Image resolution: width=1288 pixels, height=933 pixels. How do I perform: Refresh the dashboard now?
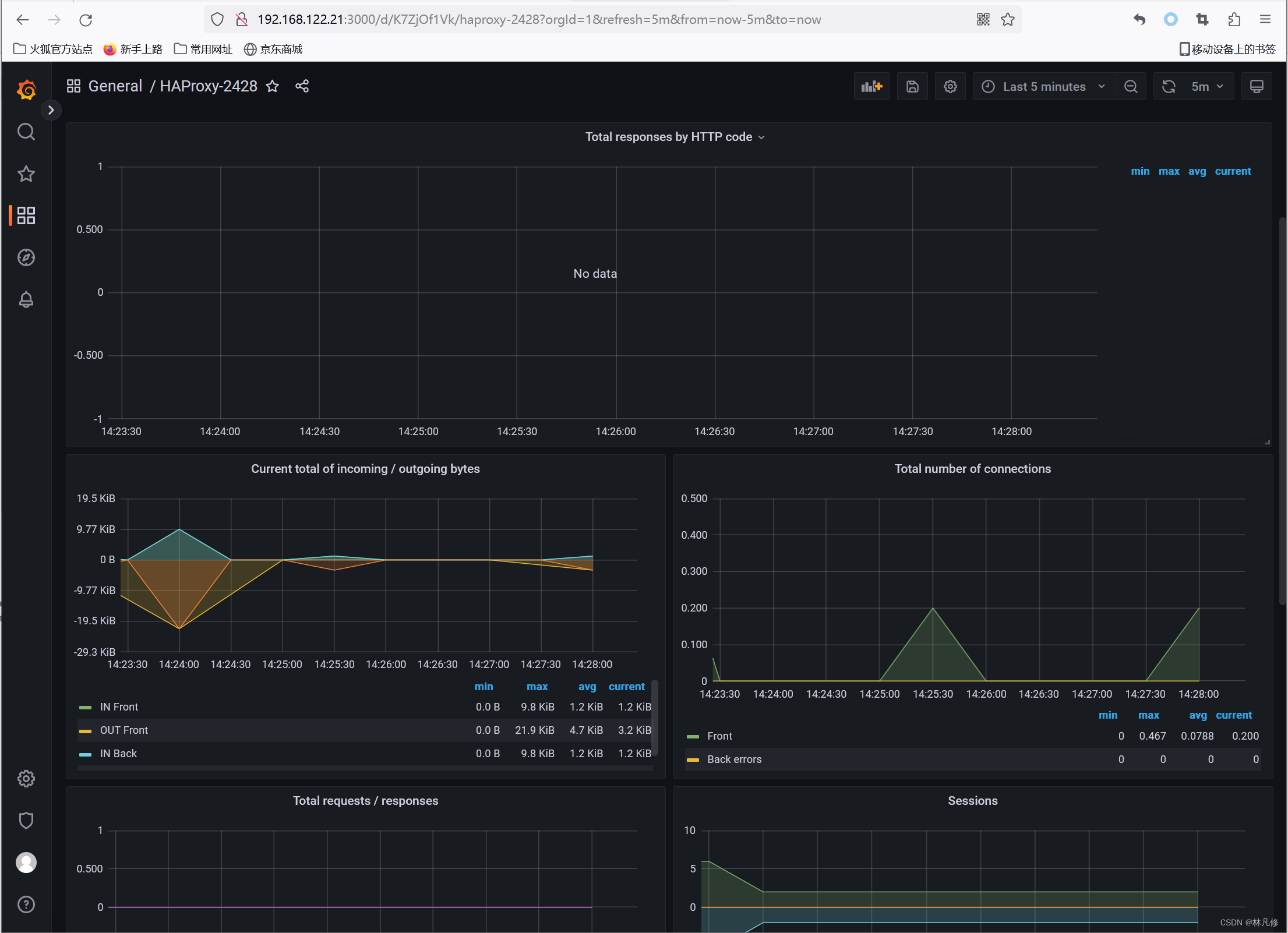(1169, 87)
